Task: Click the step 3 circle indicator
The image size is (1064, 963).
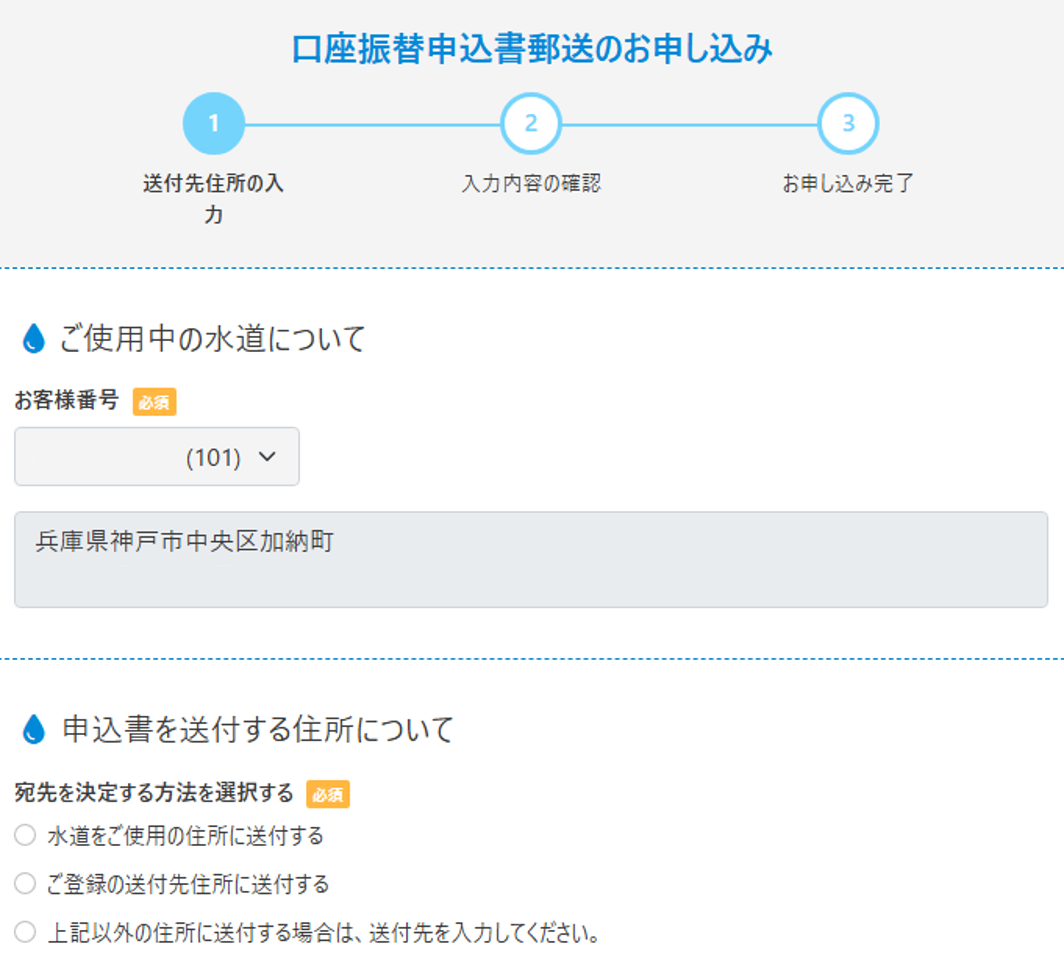Action: (x=848, y=124)
